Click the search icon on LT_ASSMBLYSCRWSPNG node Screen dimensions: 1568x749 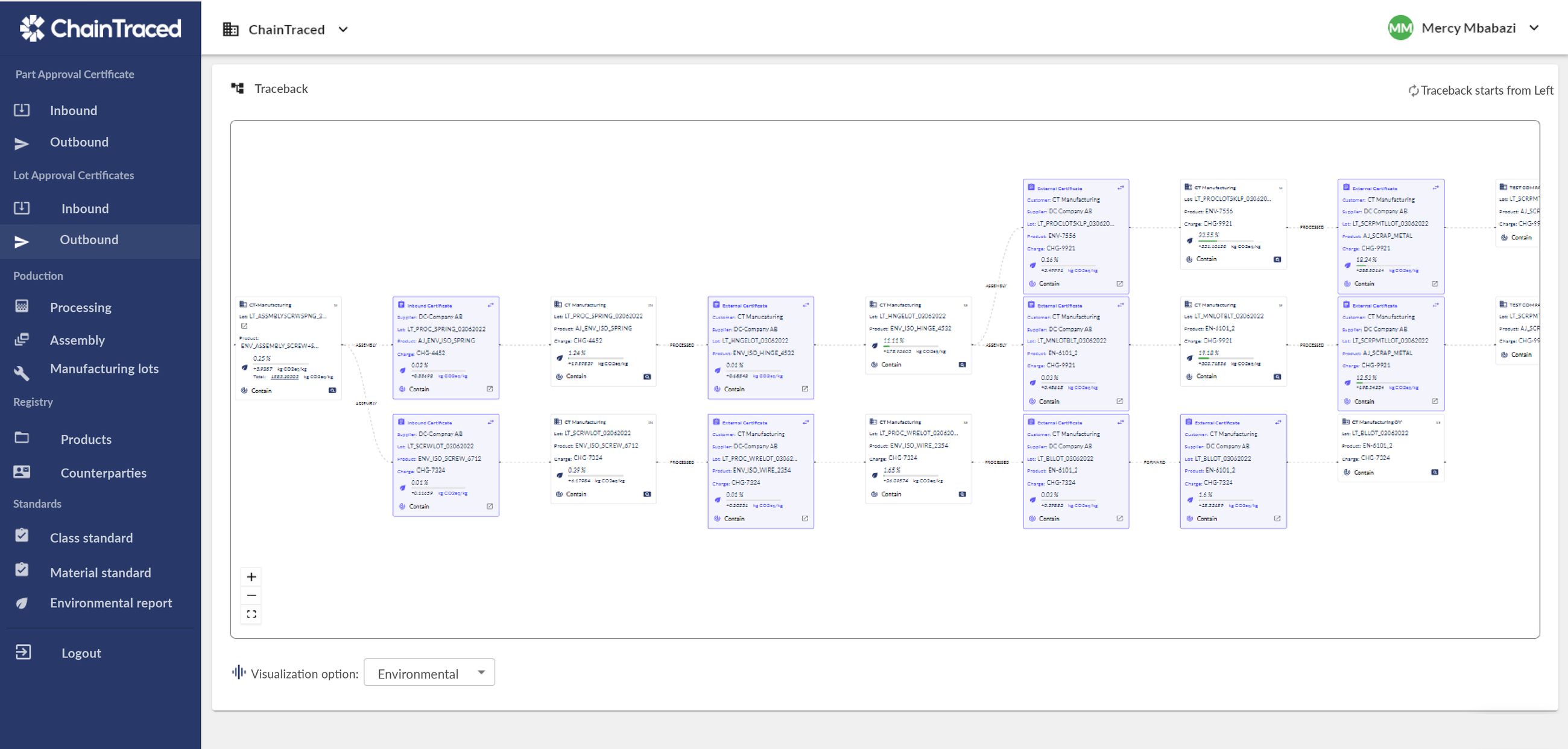pyautogui.click(x=332, y=390)
